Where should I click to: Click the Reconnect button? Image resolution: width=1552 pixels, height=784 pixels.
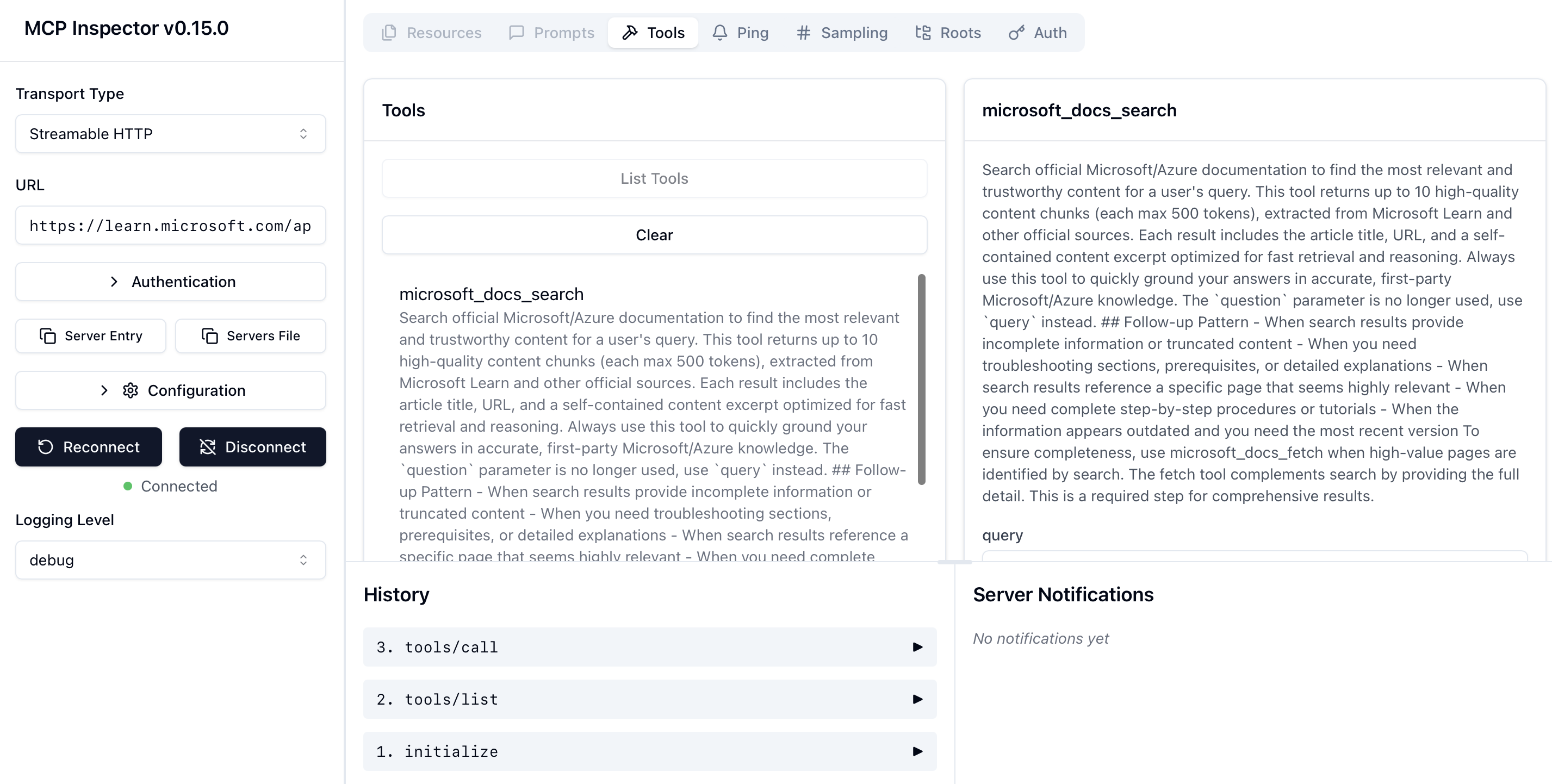(88, 447)
